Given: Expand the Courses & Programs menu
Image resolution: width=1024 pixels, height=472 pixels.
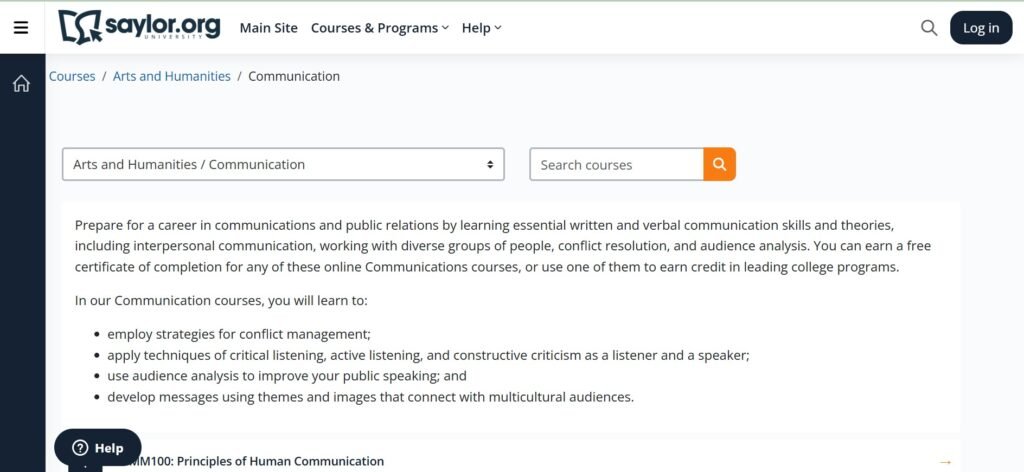Looking at the screenshot, I should point(380,28).
